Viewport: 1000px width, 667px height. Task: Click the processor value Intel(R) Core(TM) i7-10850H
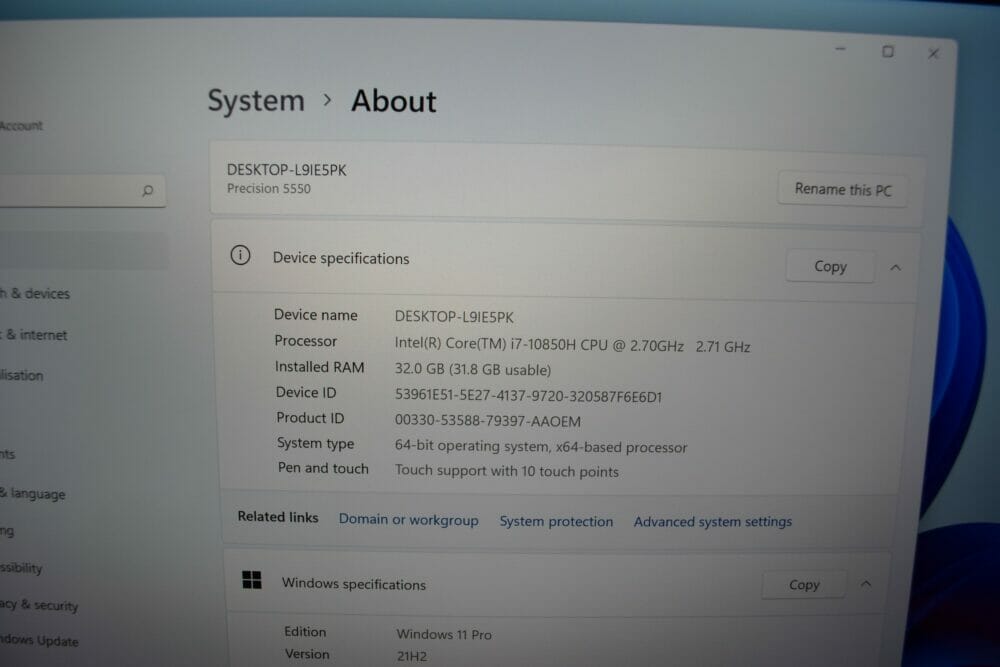(x=572, y=345)
